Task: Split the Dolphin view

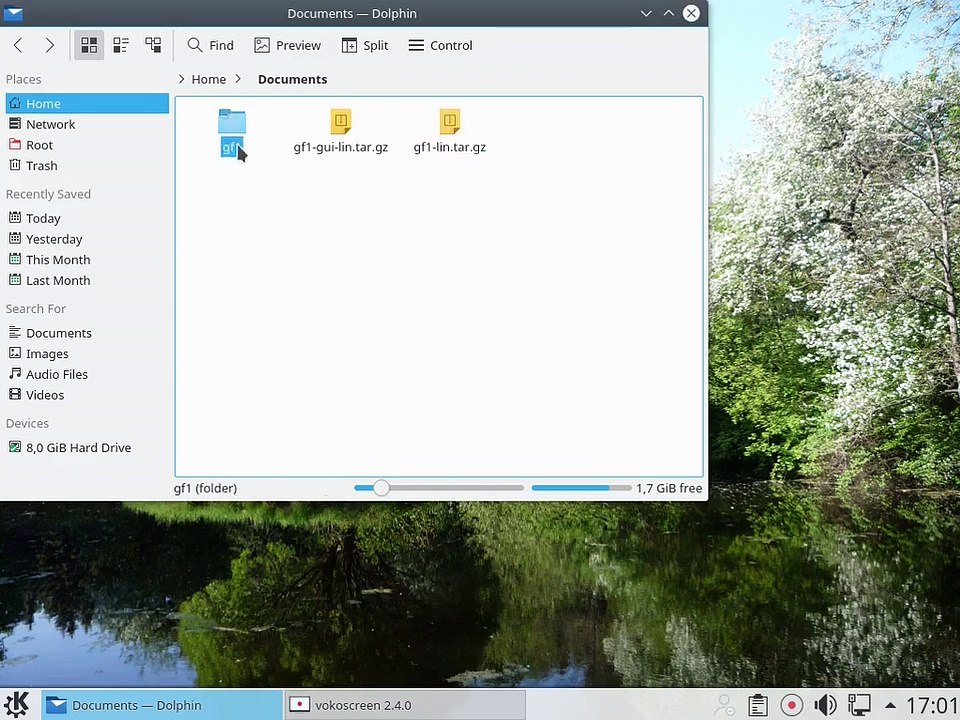Action: (x=365, y=45)
